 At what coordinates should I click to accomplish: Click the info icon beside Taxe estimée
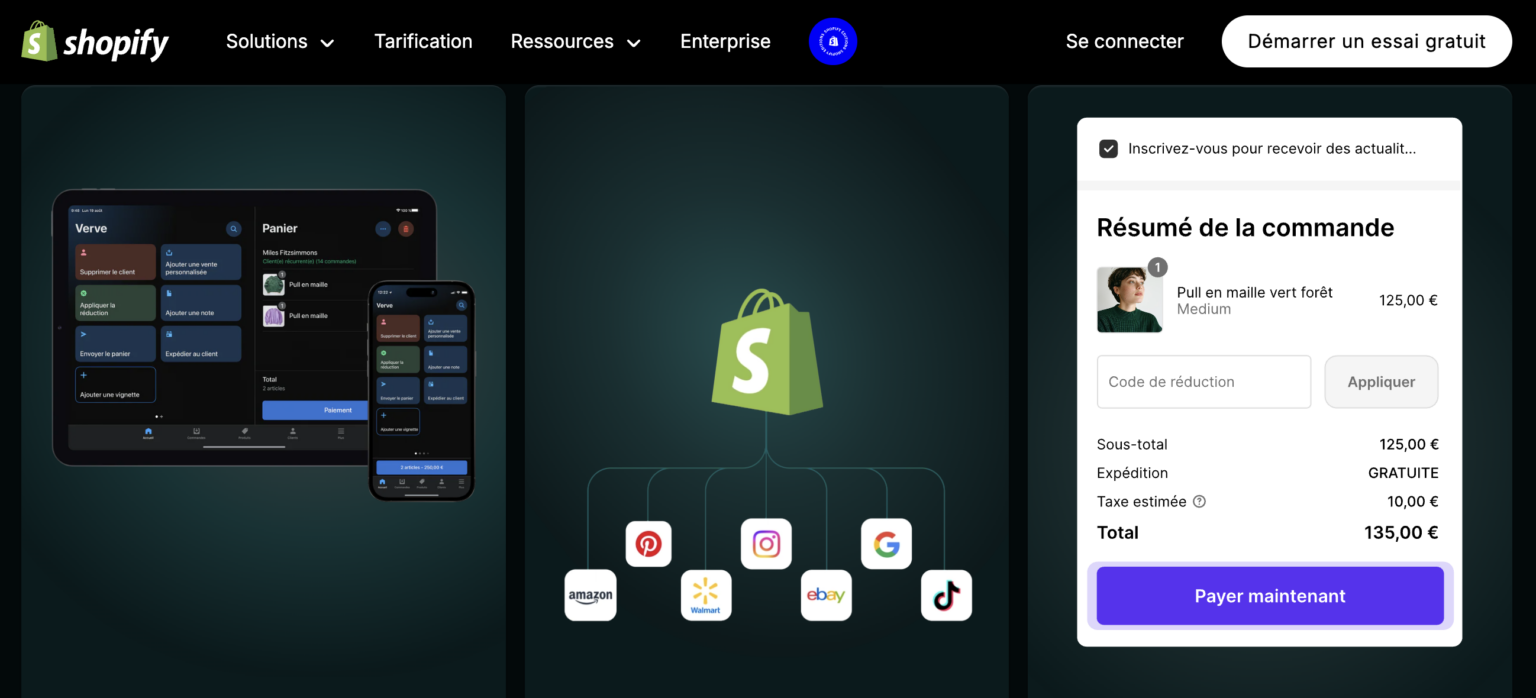pos(1199,502)
